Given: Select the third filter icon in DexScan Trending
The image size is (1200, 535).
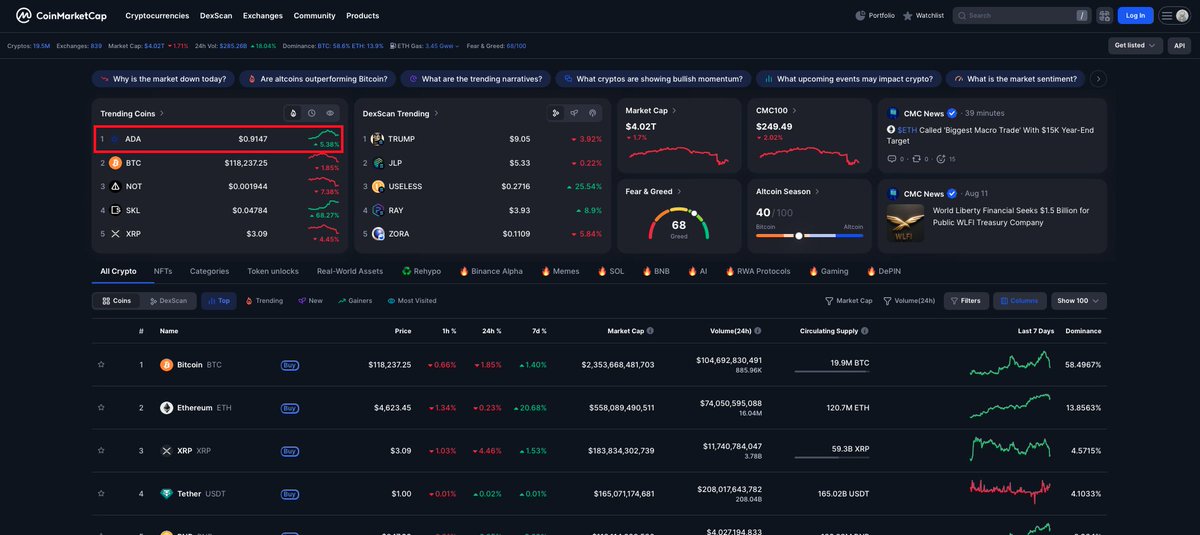Looking at the screenshot, I should (593, 113).
